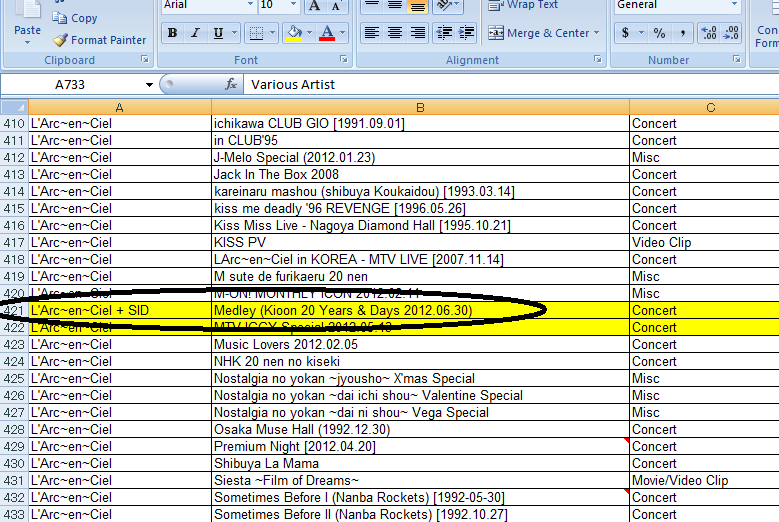This screenshot has width=779, height=522.
Task: Toggle Underline formatting
Action: pos(218,33)
